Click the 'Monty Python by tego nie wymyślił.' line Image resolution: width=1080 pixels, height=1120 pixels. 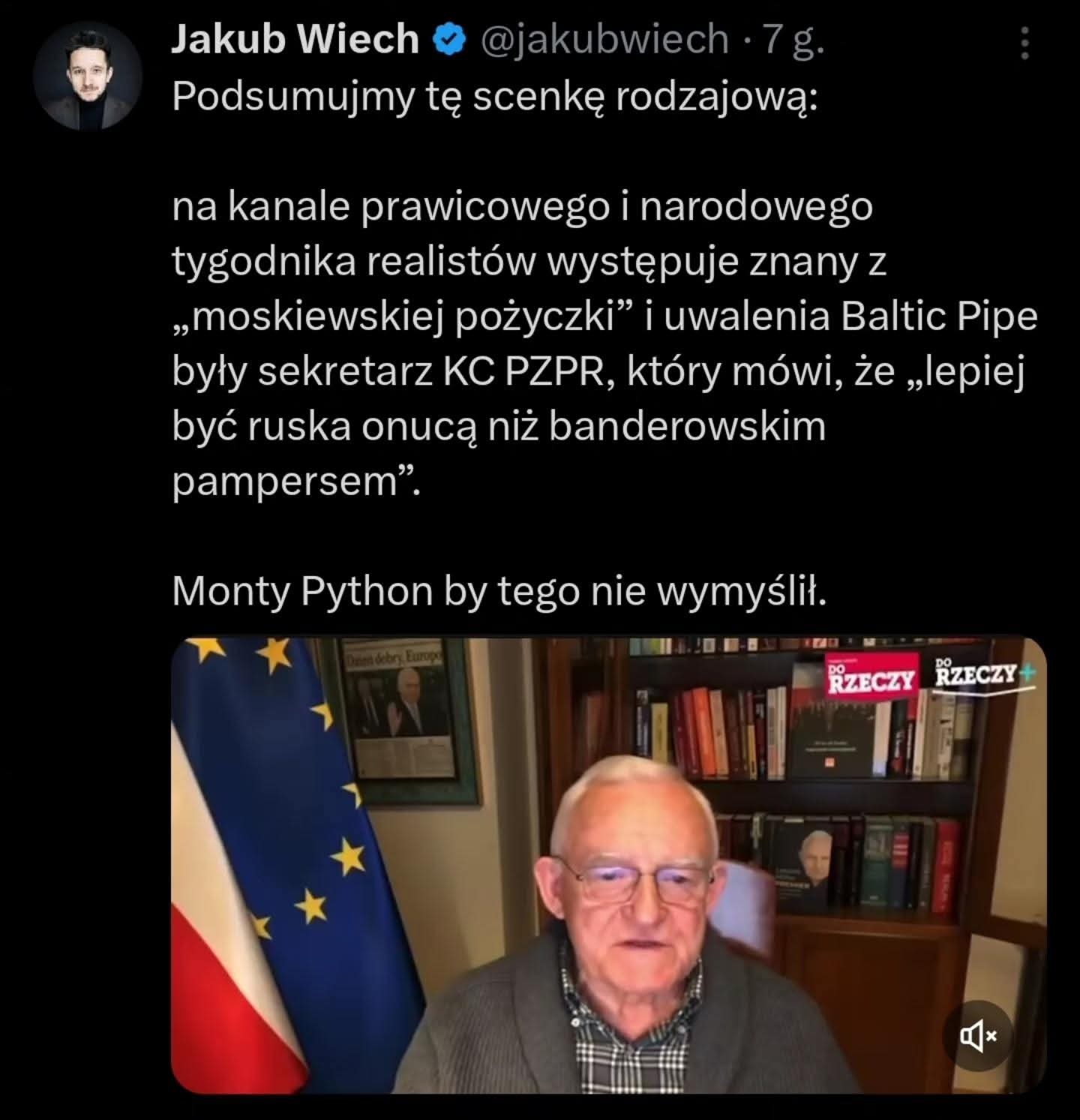pyautogui.click(x=499, y=591)
